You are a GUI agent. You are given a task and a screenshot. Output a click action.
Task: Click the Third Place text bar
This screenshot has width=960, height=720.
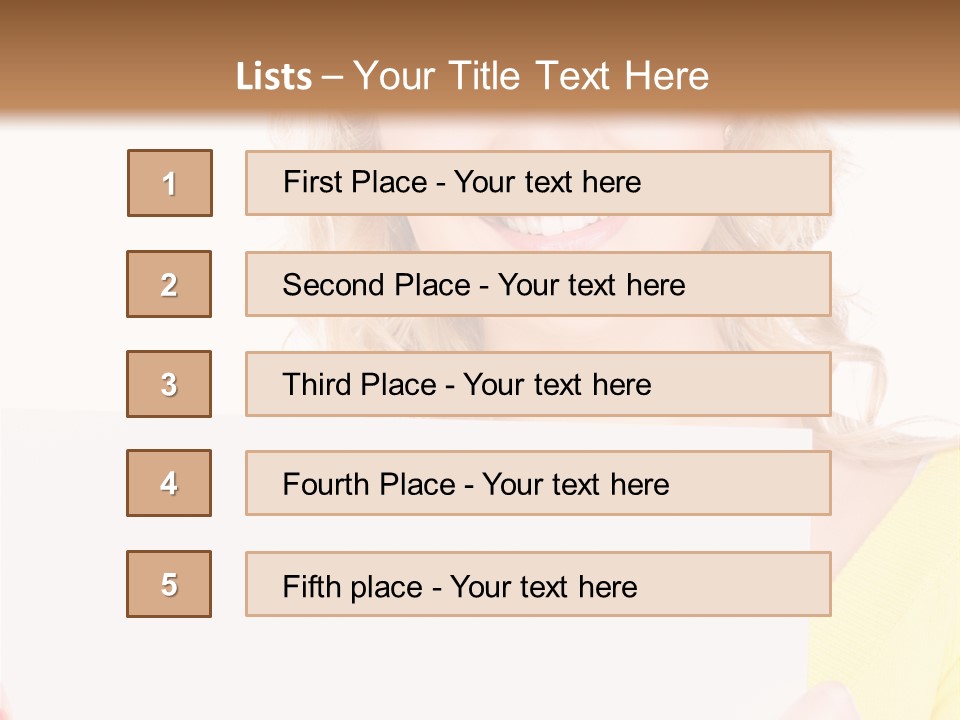[x=538, y=384]
